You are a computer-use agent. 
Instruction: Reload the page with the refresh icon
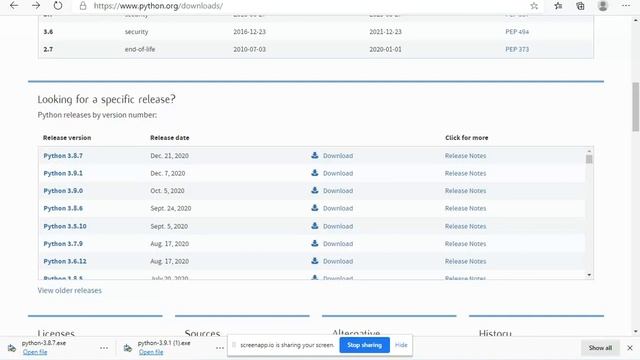coord(58,6)
